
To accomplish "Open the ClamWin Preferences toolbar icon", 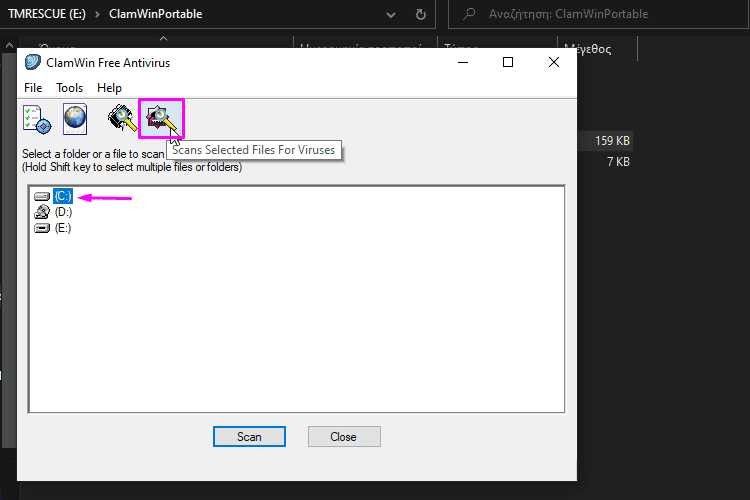I will (x=36, y=119).
